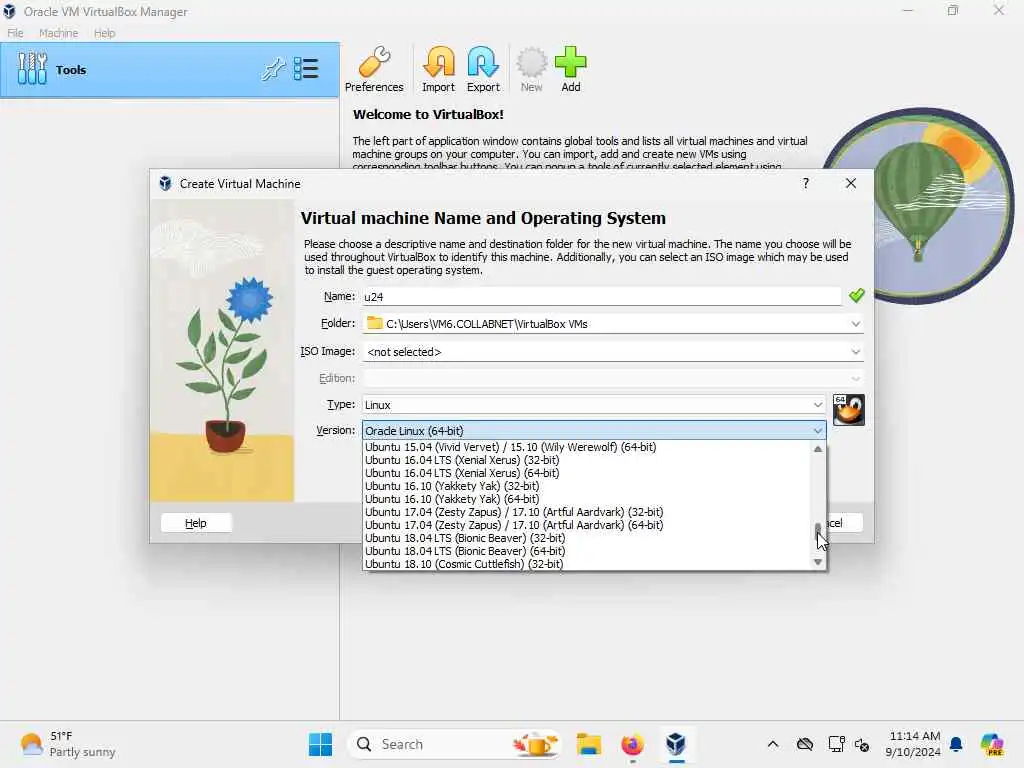Open Firefox from the taskbar
Viewport: 1024px width, 768px height.
[632, 744]
